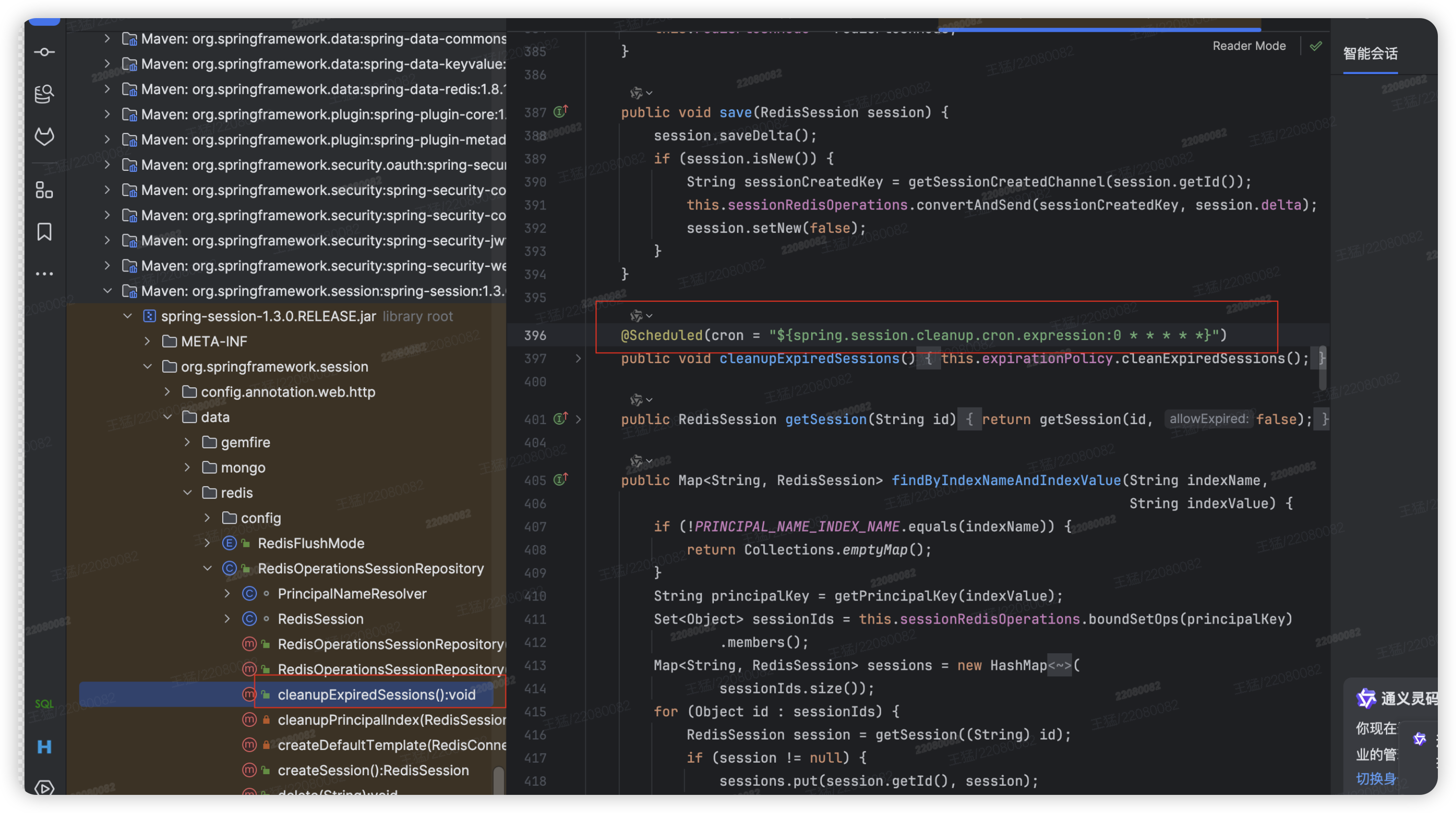The height and width of the screenshot is (813, 1456).
Task: Open the Bookmarks tool window icon
Action: pyautogui.click(x=44, y=232)
